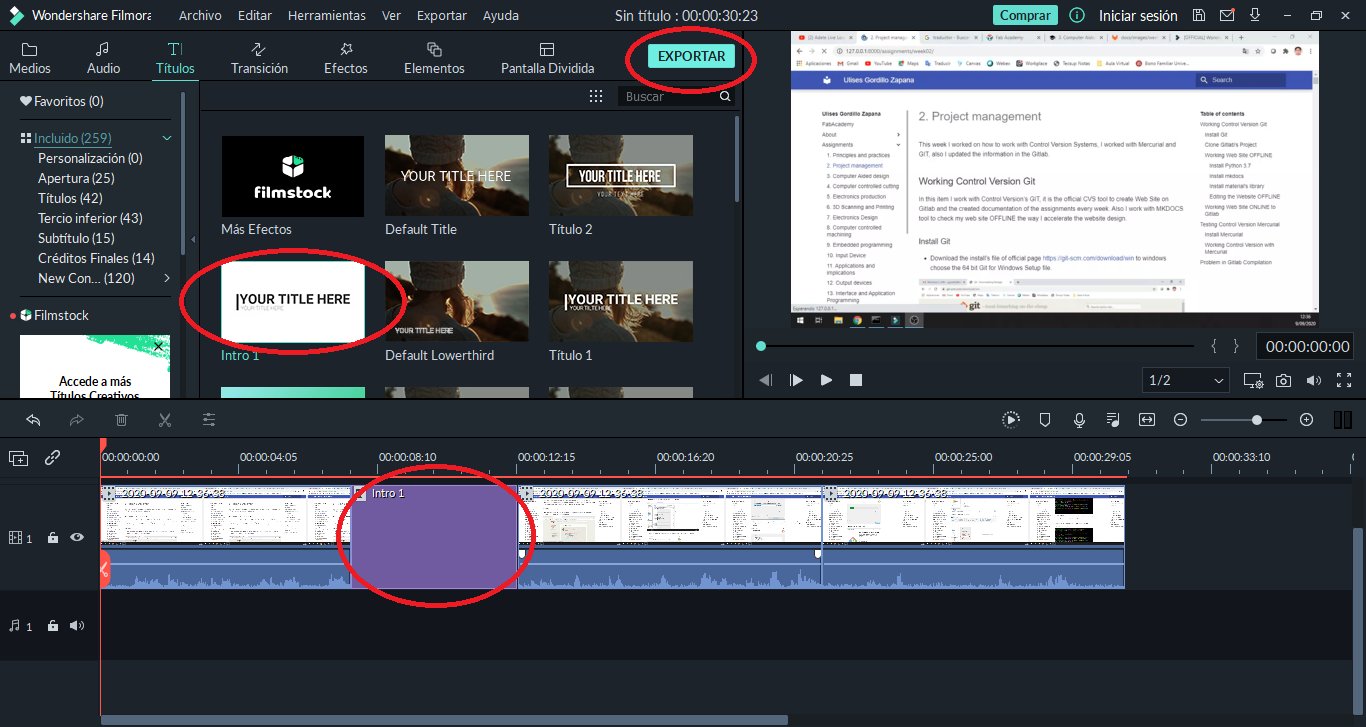Select the Título 2 thumbnail

[621, 176]
